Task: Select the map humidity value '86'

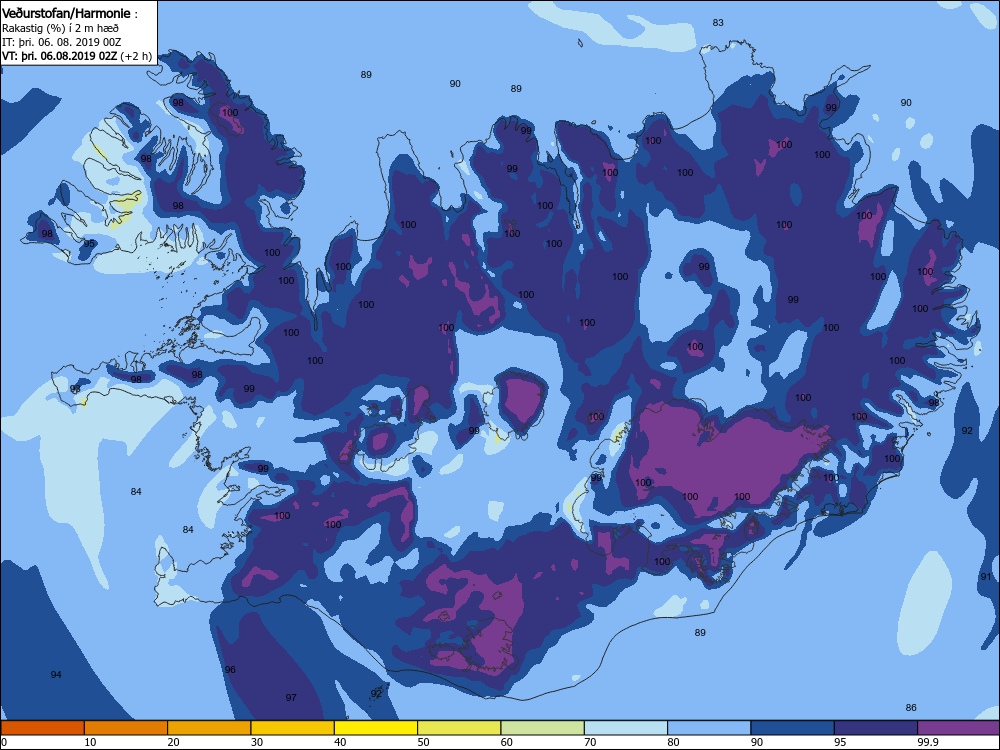Action: click(911, 707)
